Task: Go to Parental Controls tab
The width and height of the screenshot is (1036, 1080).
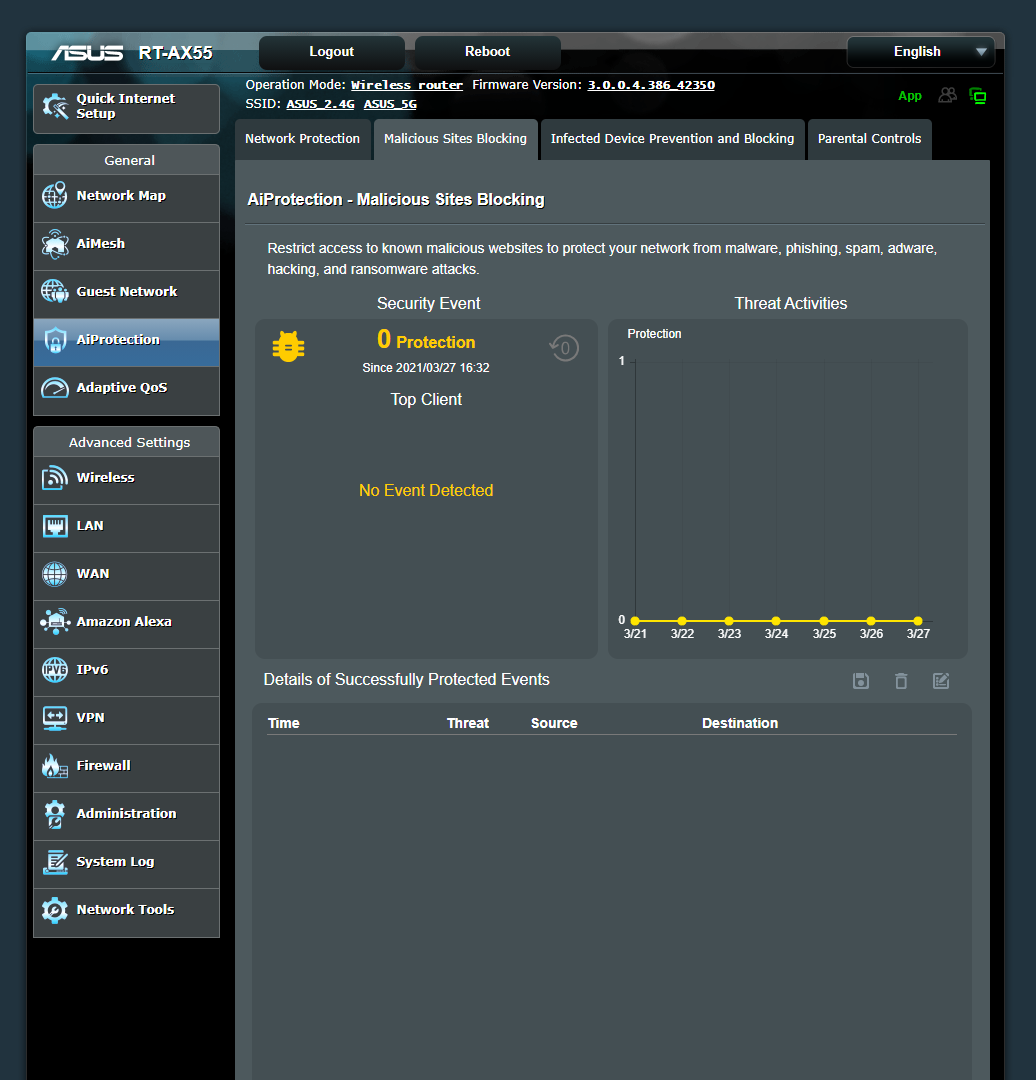Action: click(x=869, y=139)
